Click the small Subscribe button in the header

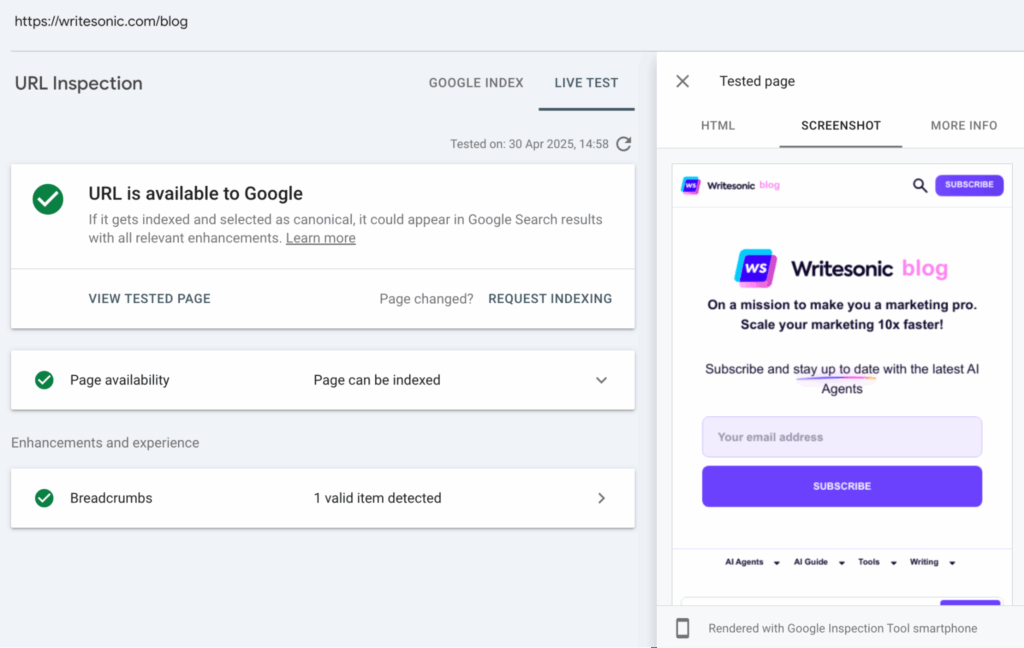click(969, 185)
